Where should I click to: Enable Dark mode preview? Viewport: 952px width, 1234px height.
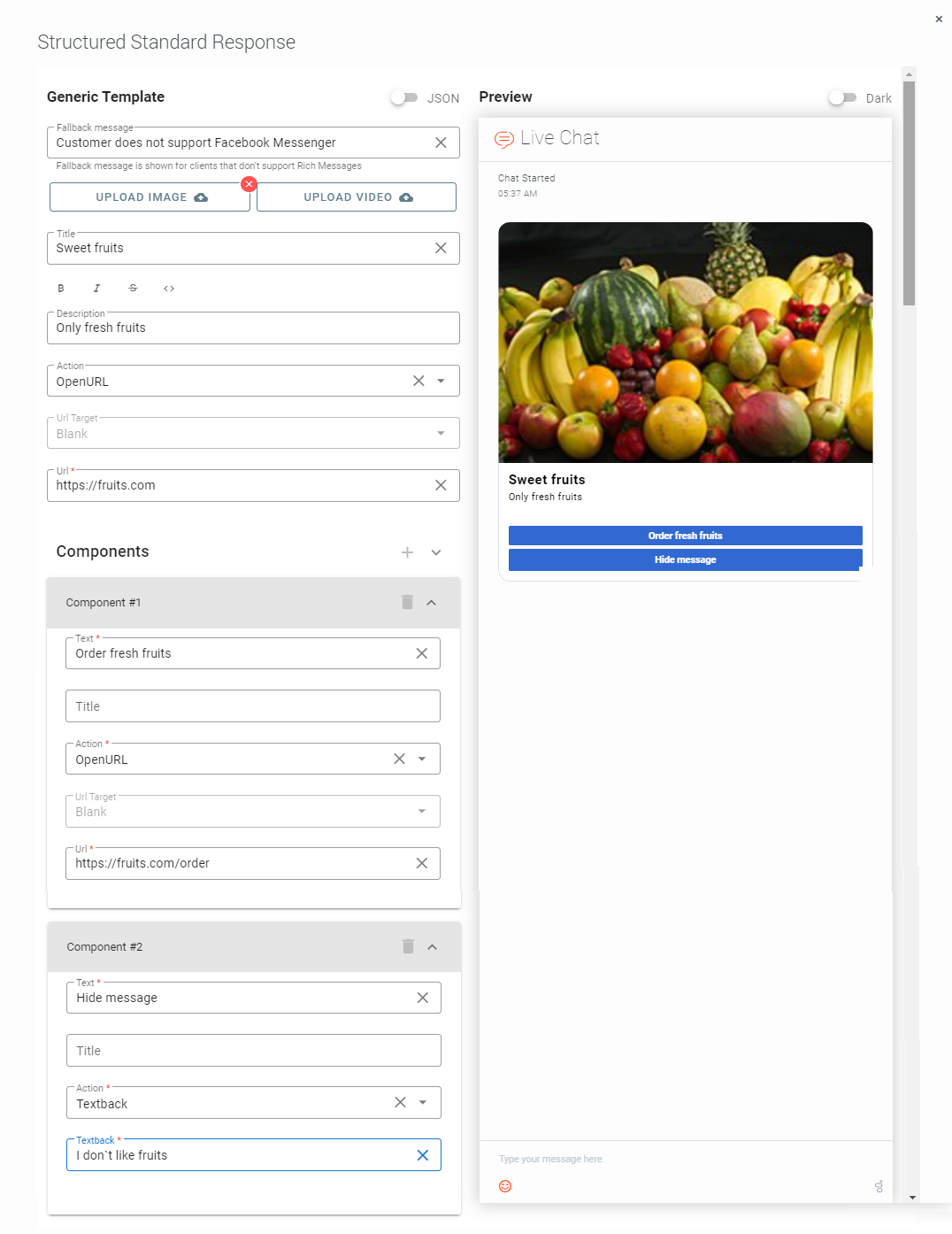point(842,97)
